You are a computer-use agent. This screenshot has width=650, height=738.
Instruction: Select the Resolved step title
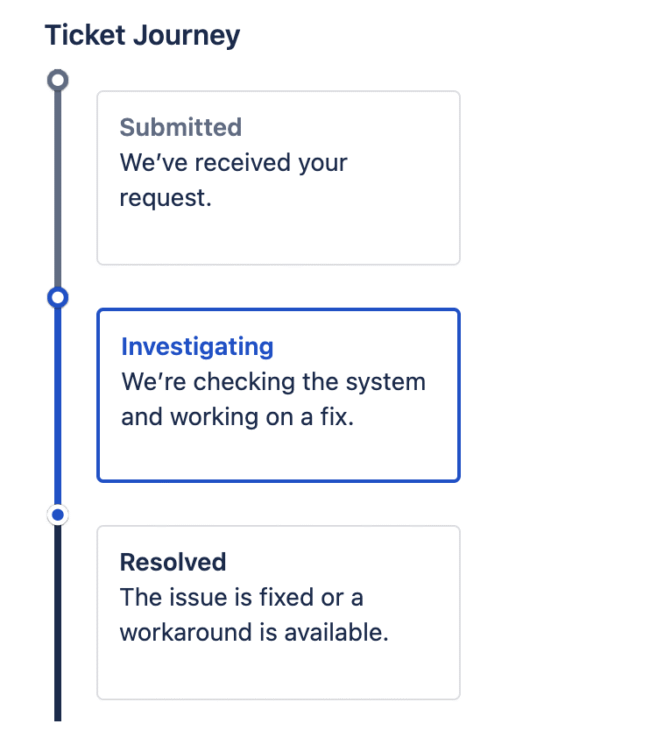[x=173, y=562]
